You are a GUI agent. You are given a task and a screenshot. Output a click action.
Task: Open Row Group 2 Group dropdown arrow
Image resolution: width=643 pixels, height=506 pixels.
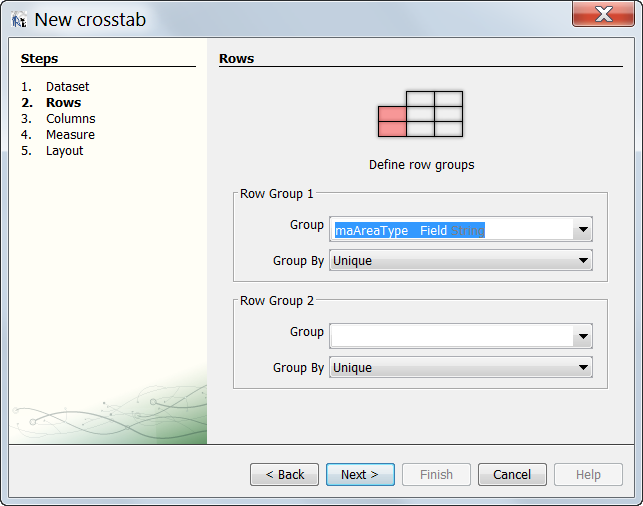(583, 336)
